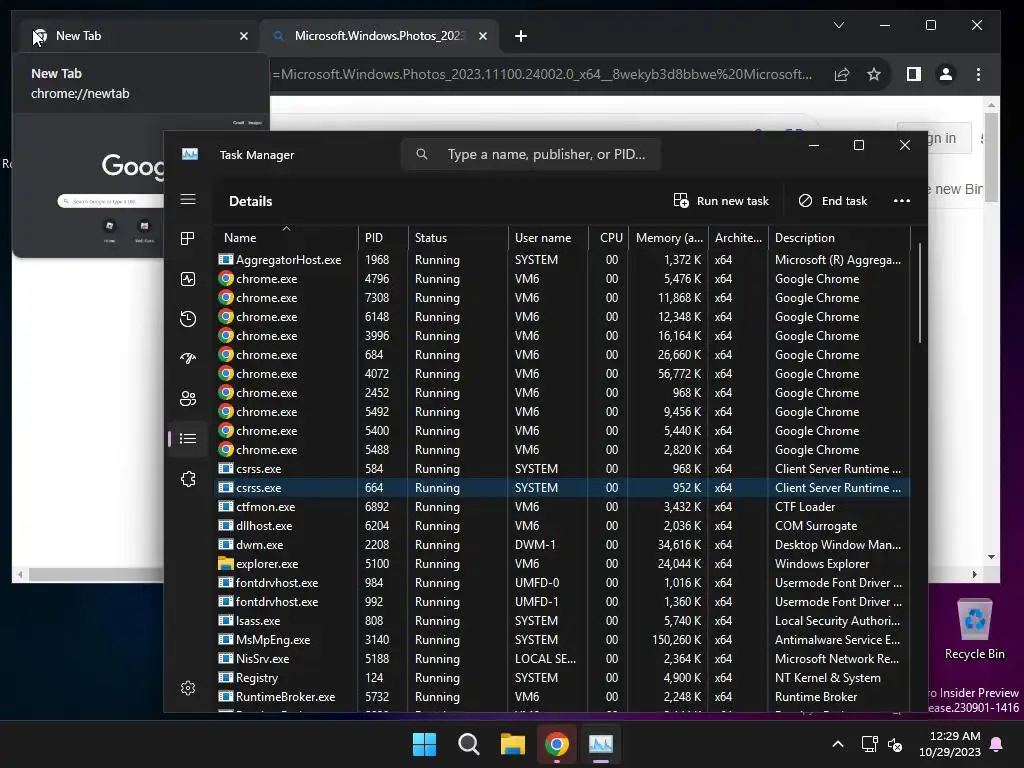
Task: Open App history page in Task Manager
Action: point(188,319)
